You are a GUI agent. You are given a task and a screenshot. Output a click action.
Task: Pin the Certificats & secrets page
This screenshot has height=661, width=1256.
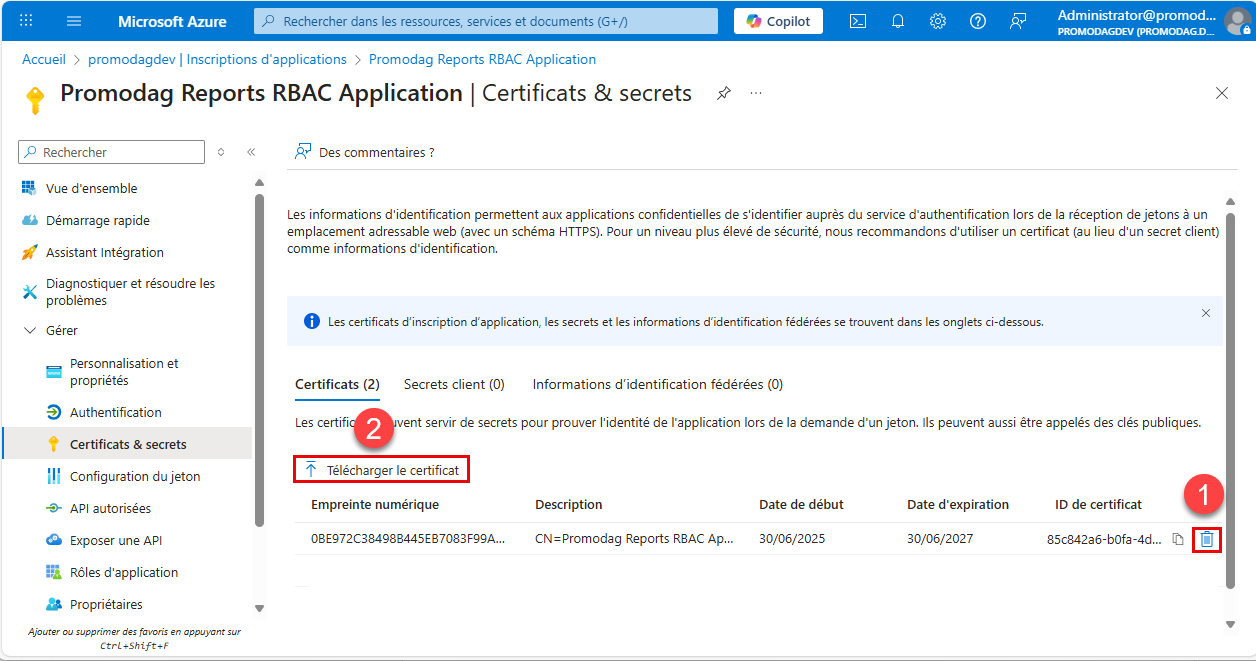pos(724,93)
